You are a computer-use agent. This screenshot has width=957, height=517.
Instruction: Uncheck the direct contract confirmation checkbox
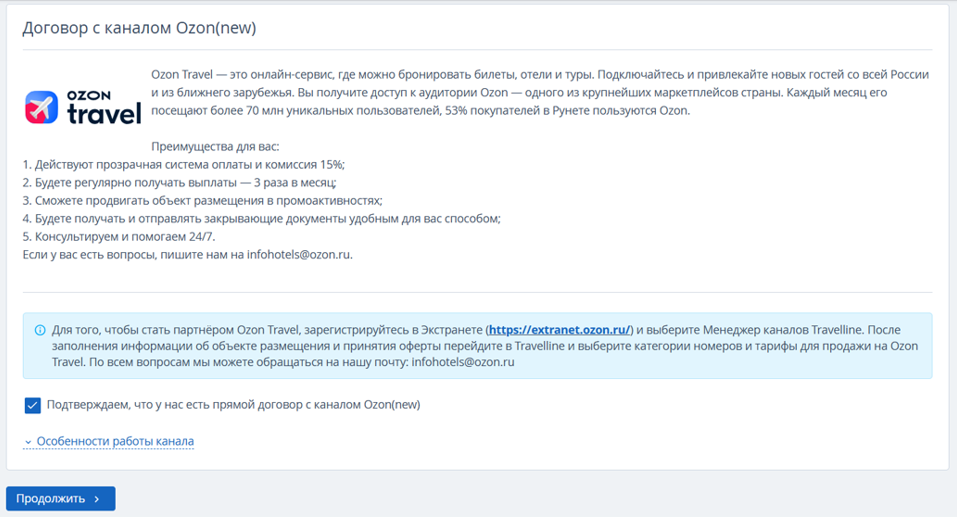32,405
